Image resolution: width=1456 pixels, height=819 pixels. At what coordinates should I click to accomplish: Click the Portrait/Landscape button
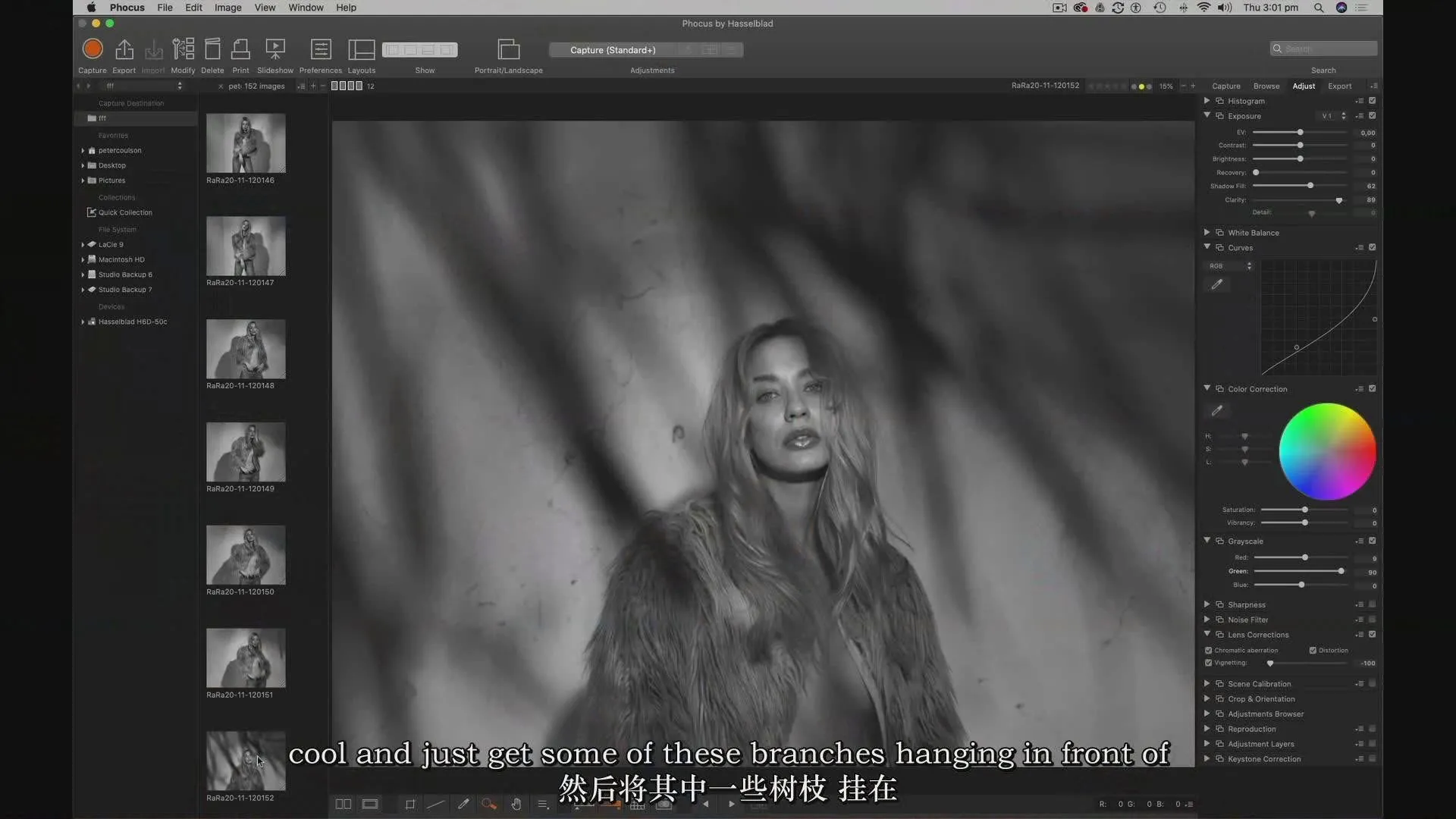pyautogui.click(x=509, y=49)
